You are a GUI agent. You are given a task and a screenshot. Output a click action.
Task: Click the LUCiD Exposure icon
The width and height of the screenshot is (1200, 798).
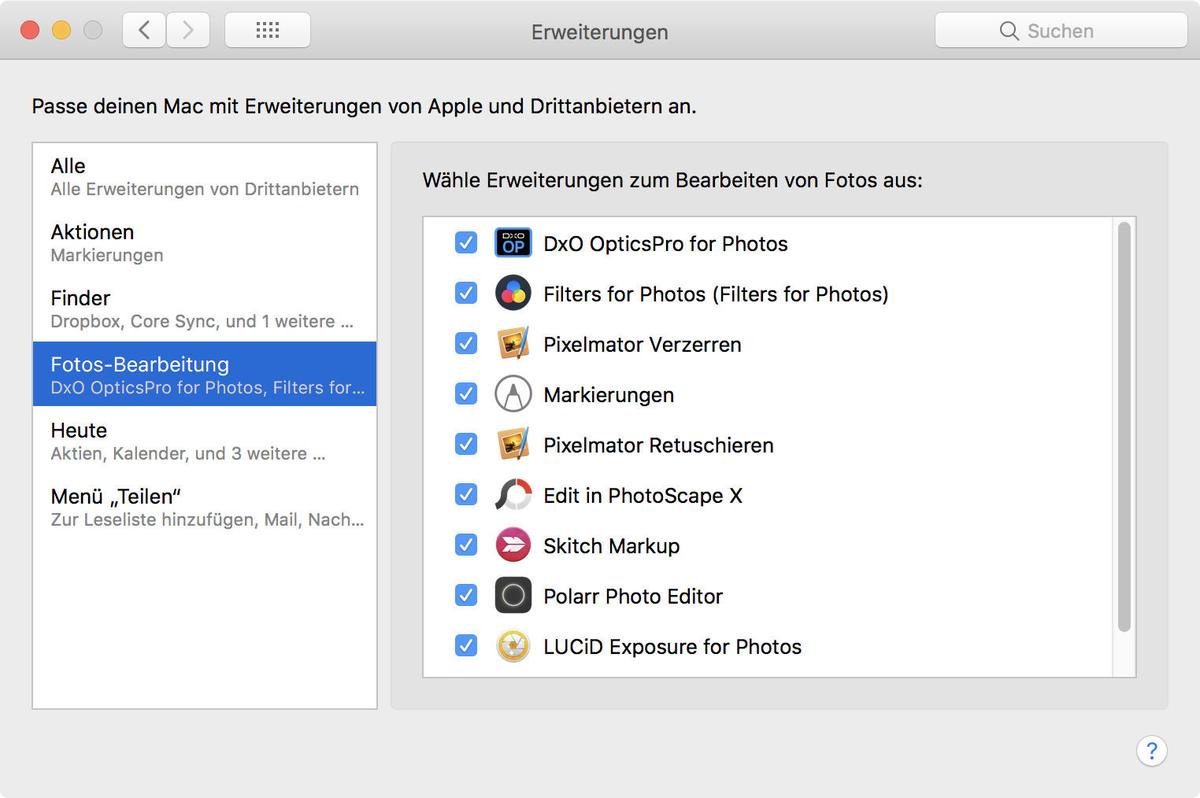[x=513, y=646]
